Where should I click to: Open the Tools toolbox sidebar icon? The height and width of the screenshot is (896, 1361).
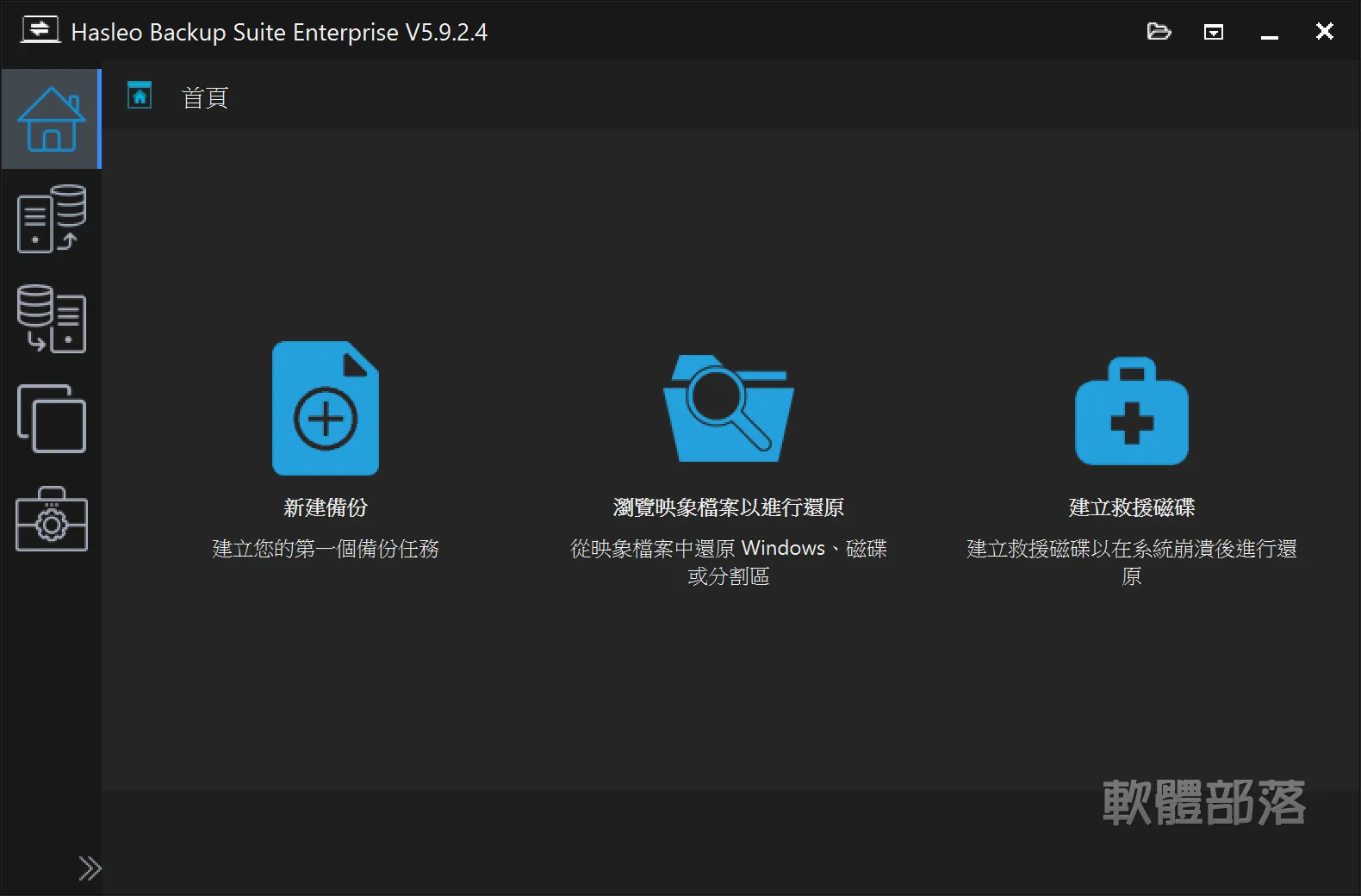coord(51,520)
